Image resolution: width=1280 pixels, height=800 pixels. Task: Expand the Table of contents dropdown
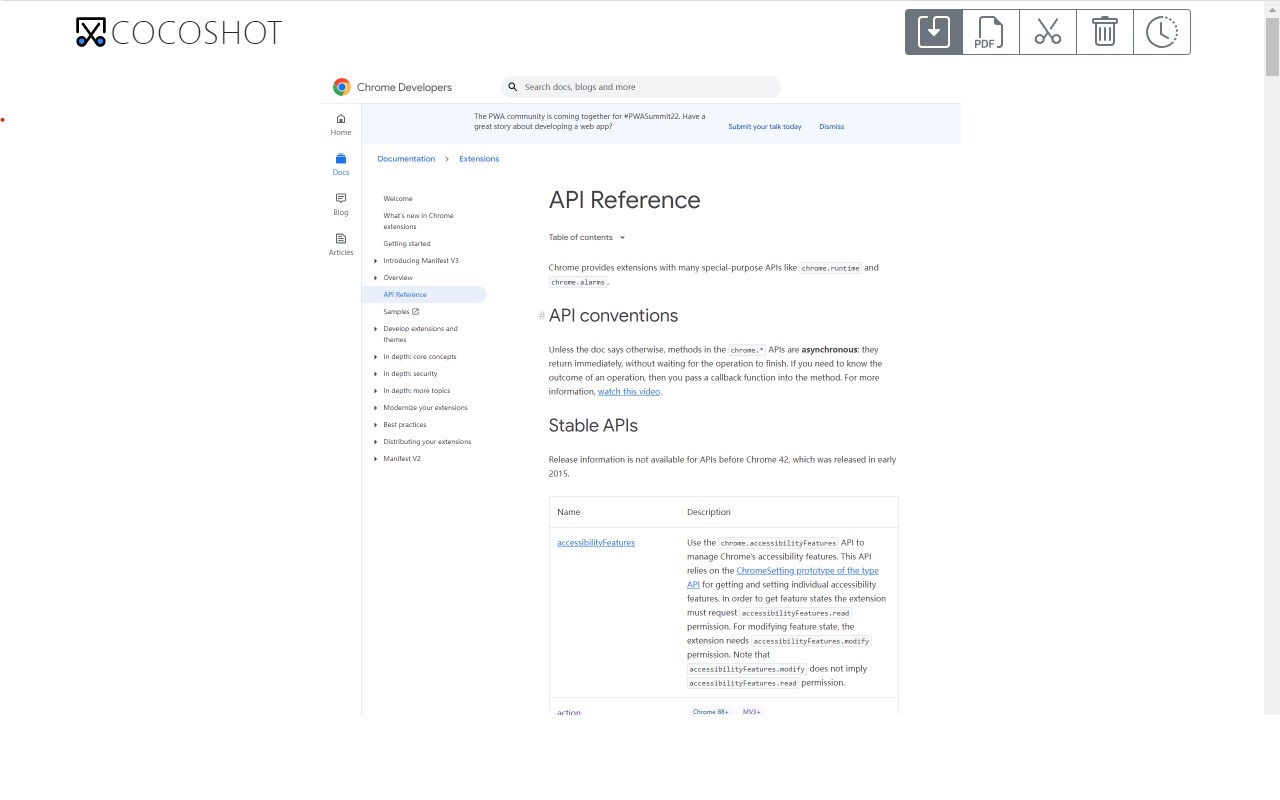coord(587,238)
